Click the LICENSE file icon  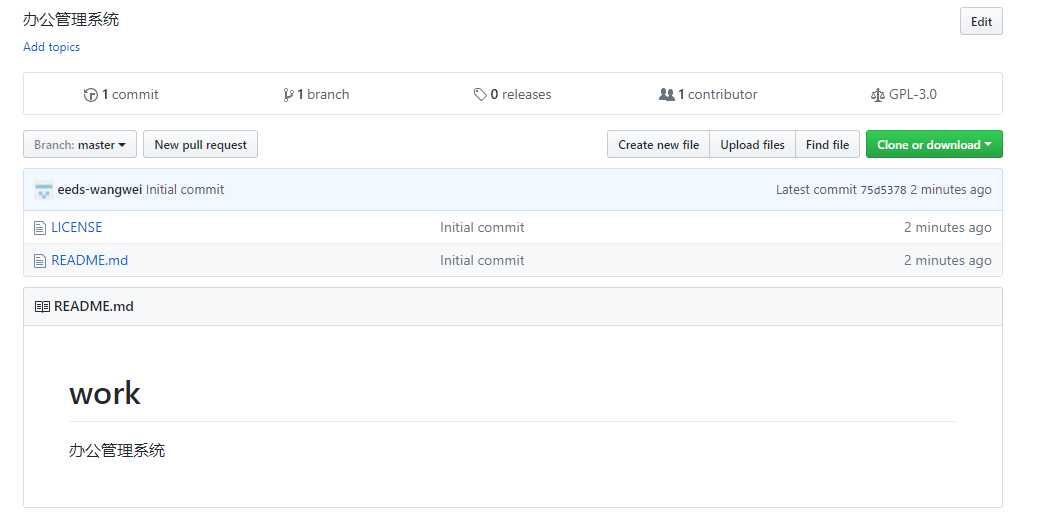click(40, 228)
